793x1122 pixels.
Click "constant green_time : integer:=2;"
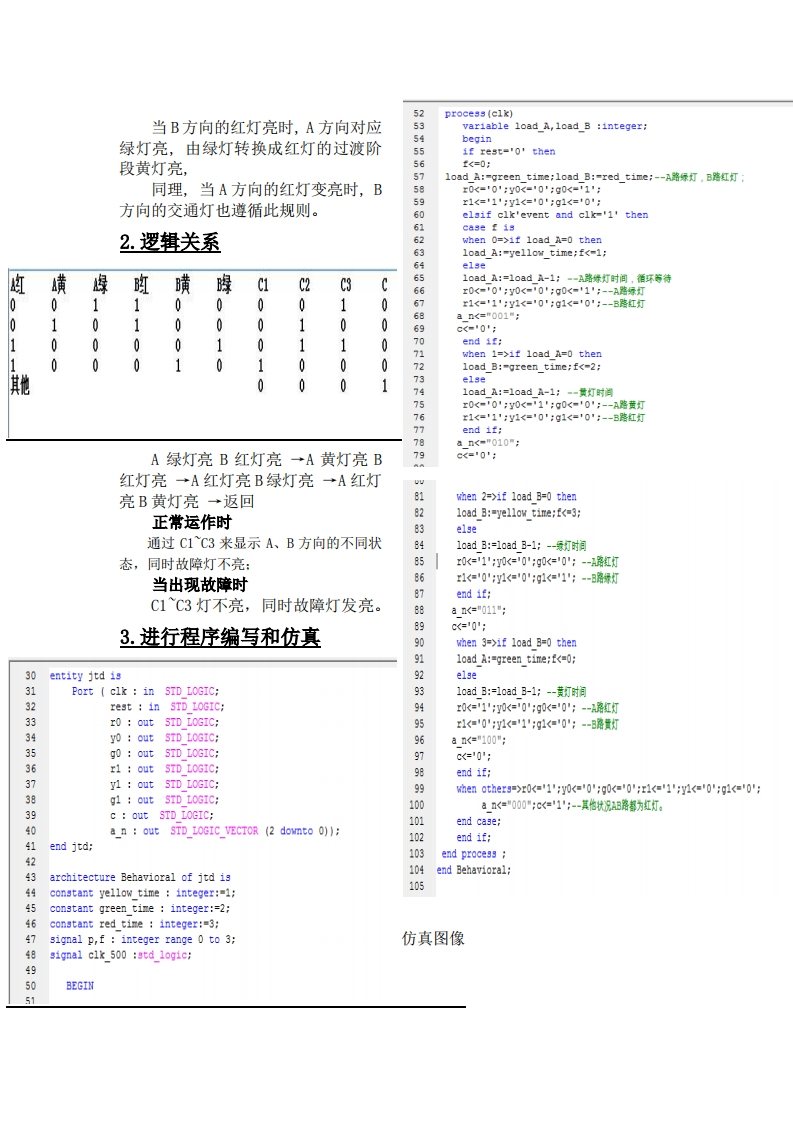coord(140,909)
